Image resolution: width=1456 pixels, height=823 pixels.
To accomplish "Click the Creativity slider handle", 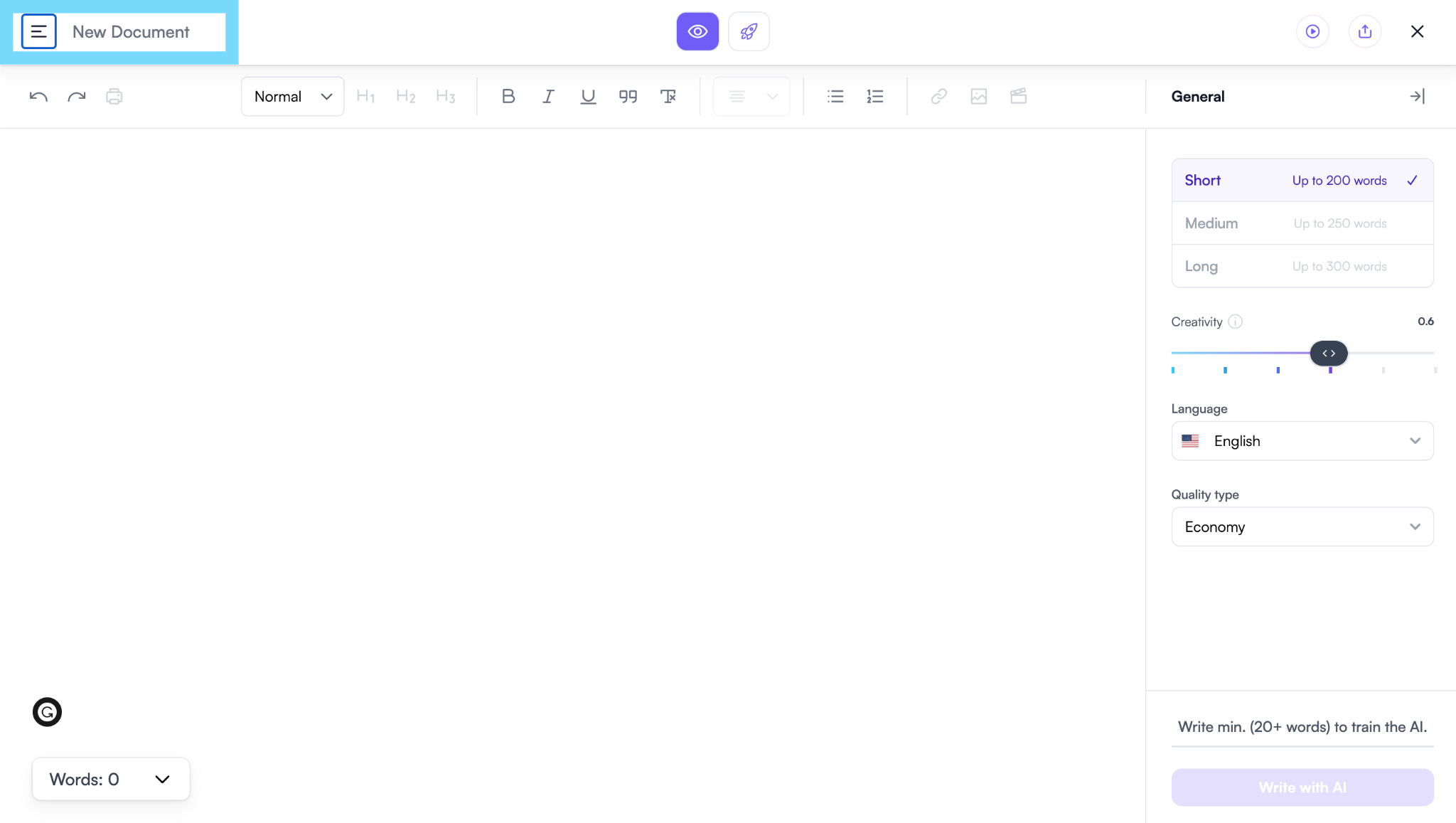I will (x=1329, y=354).
